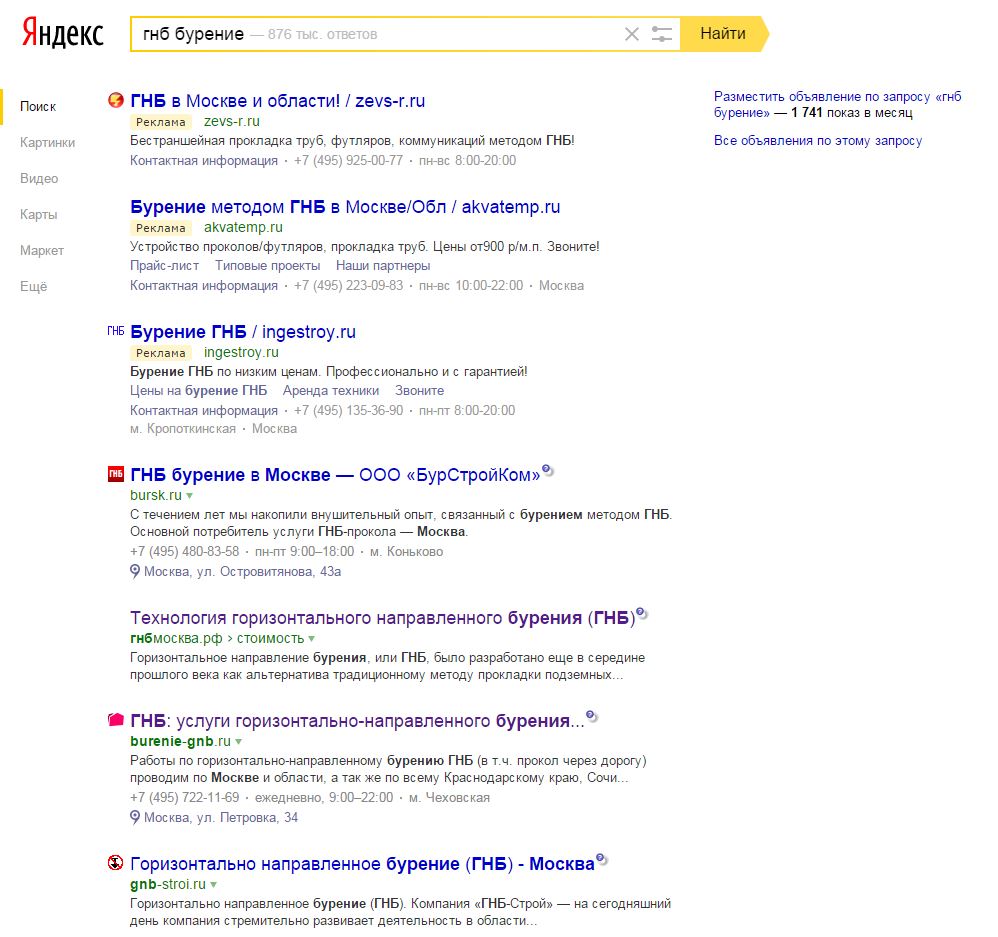Image resolution: width=998 pixels, height=937 pixels.
Task: Expand dropdown arrow next to bursk.ru
Action: coord(189,495)
